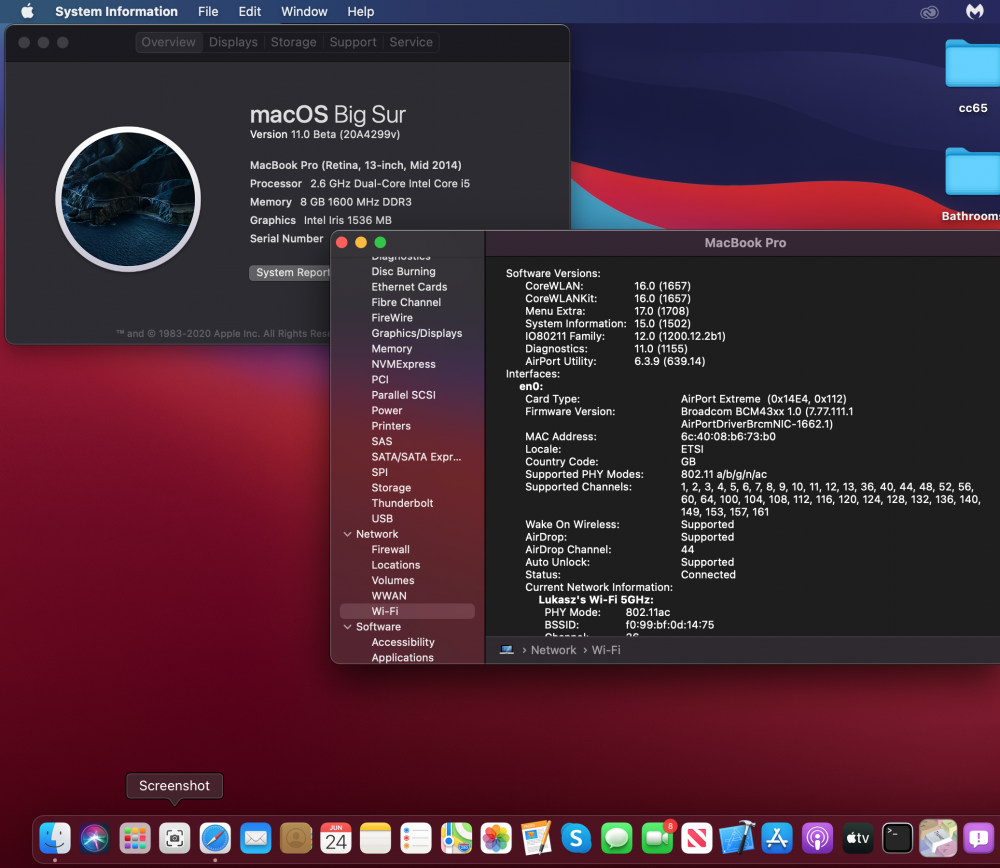Open the Help menu
Screen dimensions: 1000x868
click(360, 11)
